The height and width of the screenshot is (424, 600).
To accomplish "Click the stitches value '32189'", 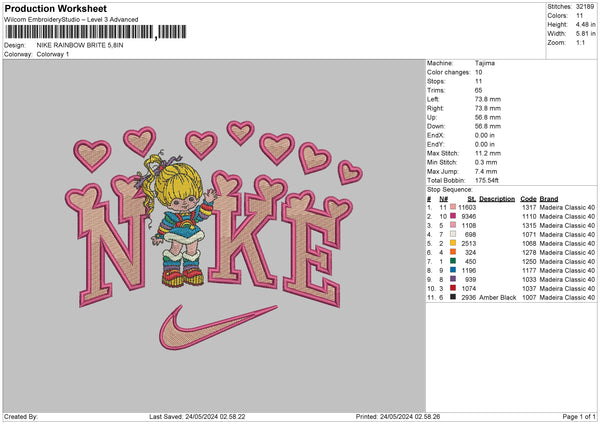I will pyautogui.click(x=585, y=7).
